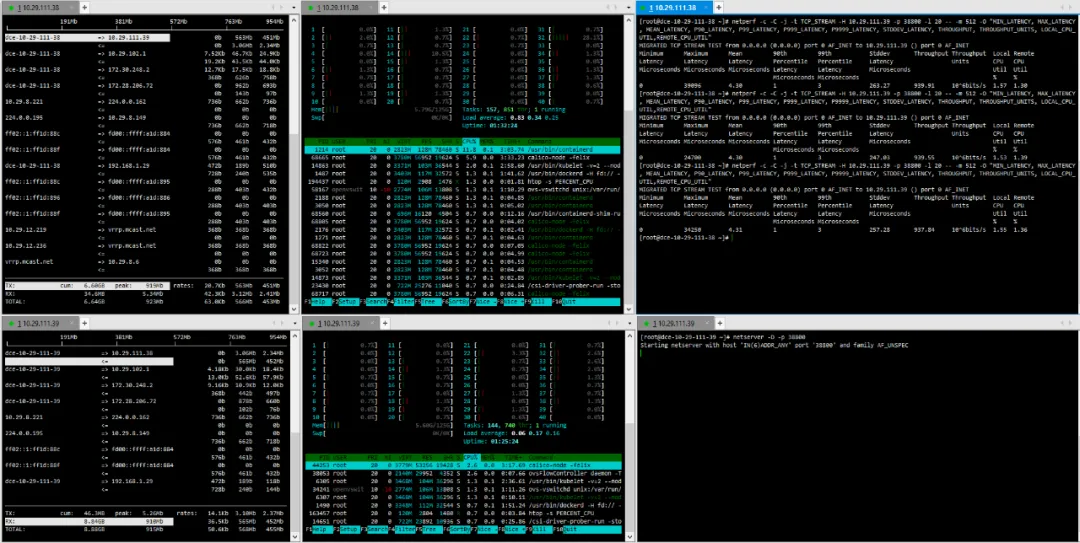1080x543 pixels.
Task: Open the tab list dropdown of the top-left pane
Action: click(293, 7)
